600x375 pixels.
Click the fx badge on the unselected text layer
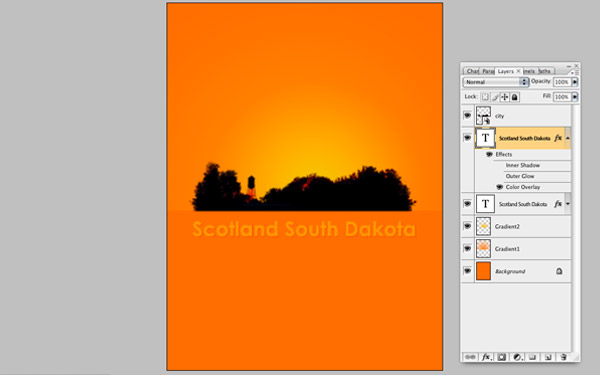[x=558, y=204]
